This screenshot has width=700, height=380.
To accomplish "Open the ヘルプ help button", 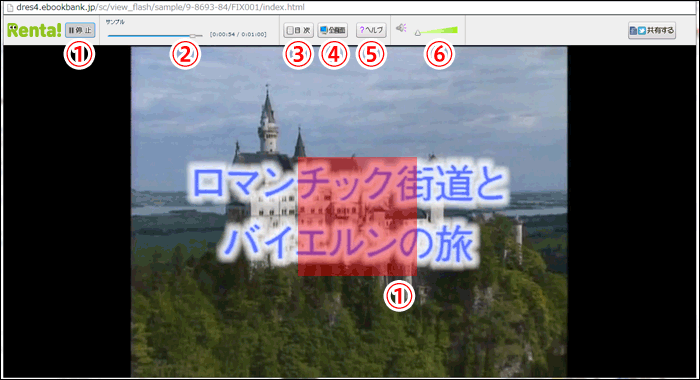I will 371,30.
